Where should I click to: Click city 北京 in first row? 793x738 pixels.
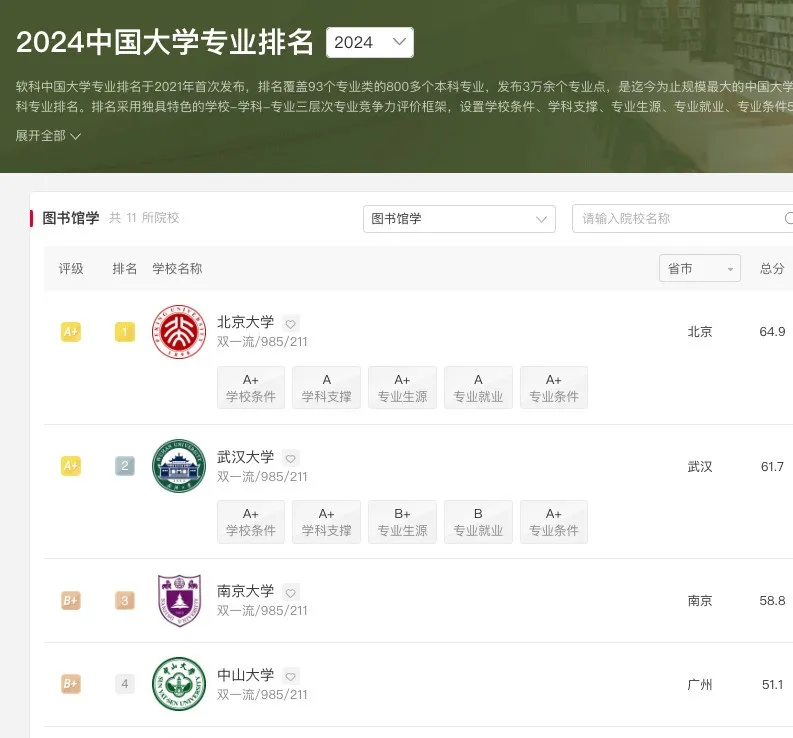coord(700,332)
